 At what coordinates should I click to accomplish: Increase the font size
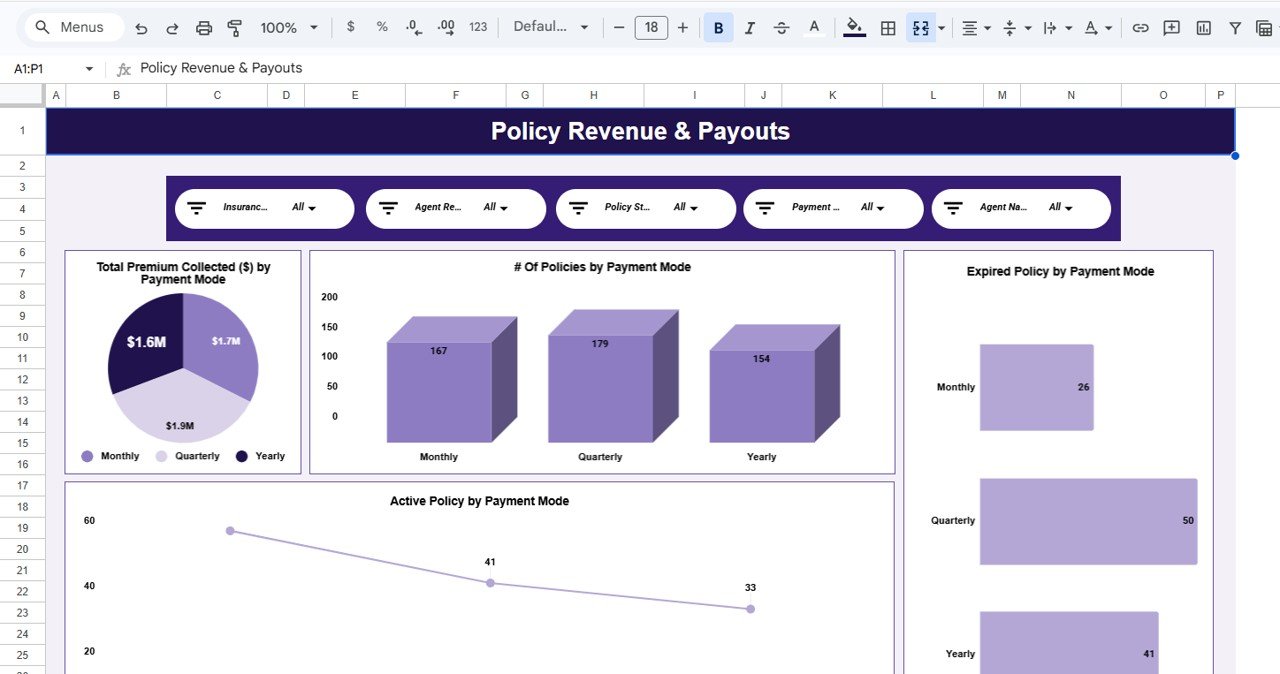coord(682,27)
